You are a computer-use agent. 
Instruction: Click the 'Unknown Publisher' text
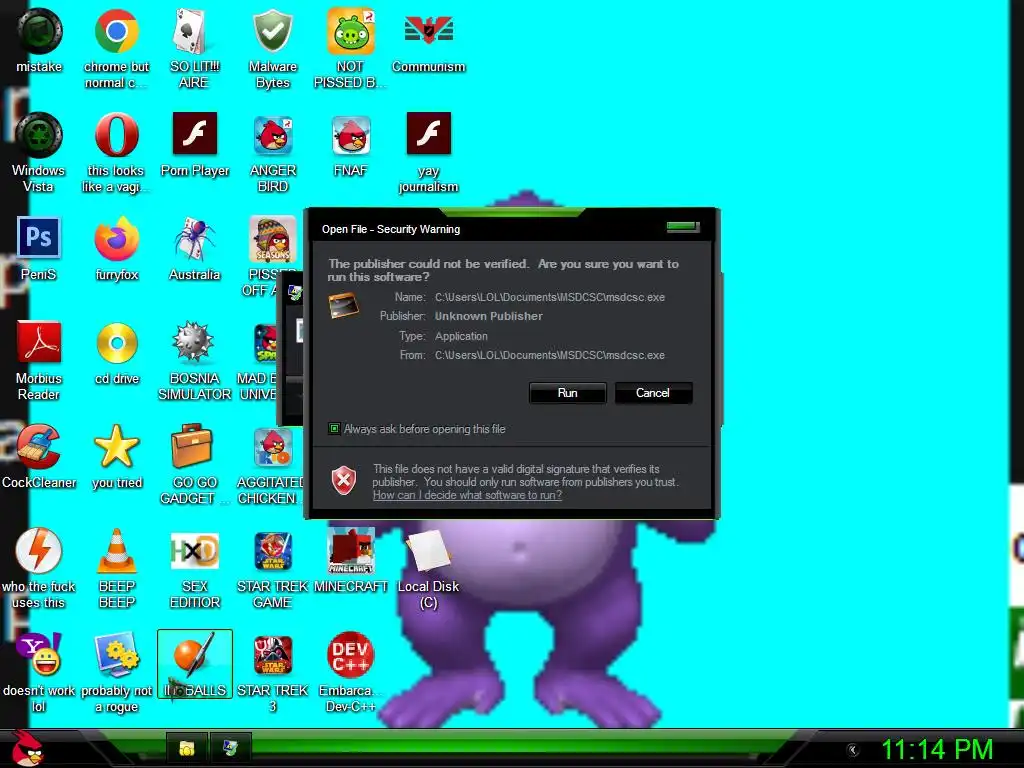[488, 316]
